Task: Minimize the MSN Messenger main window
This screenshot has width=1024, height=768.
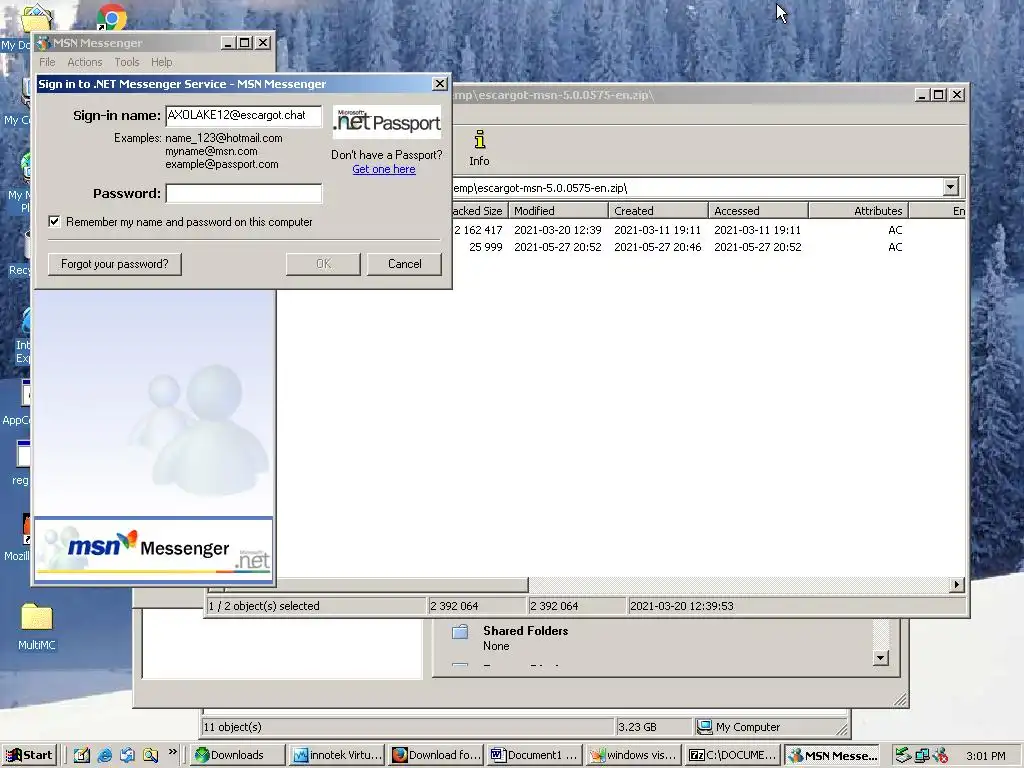Action: [228, 43]
